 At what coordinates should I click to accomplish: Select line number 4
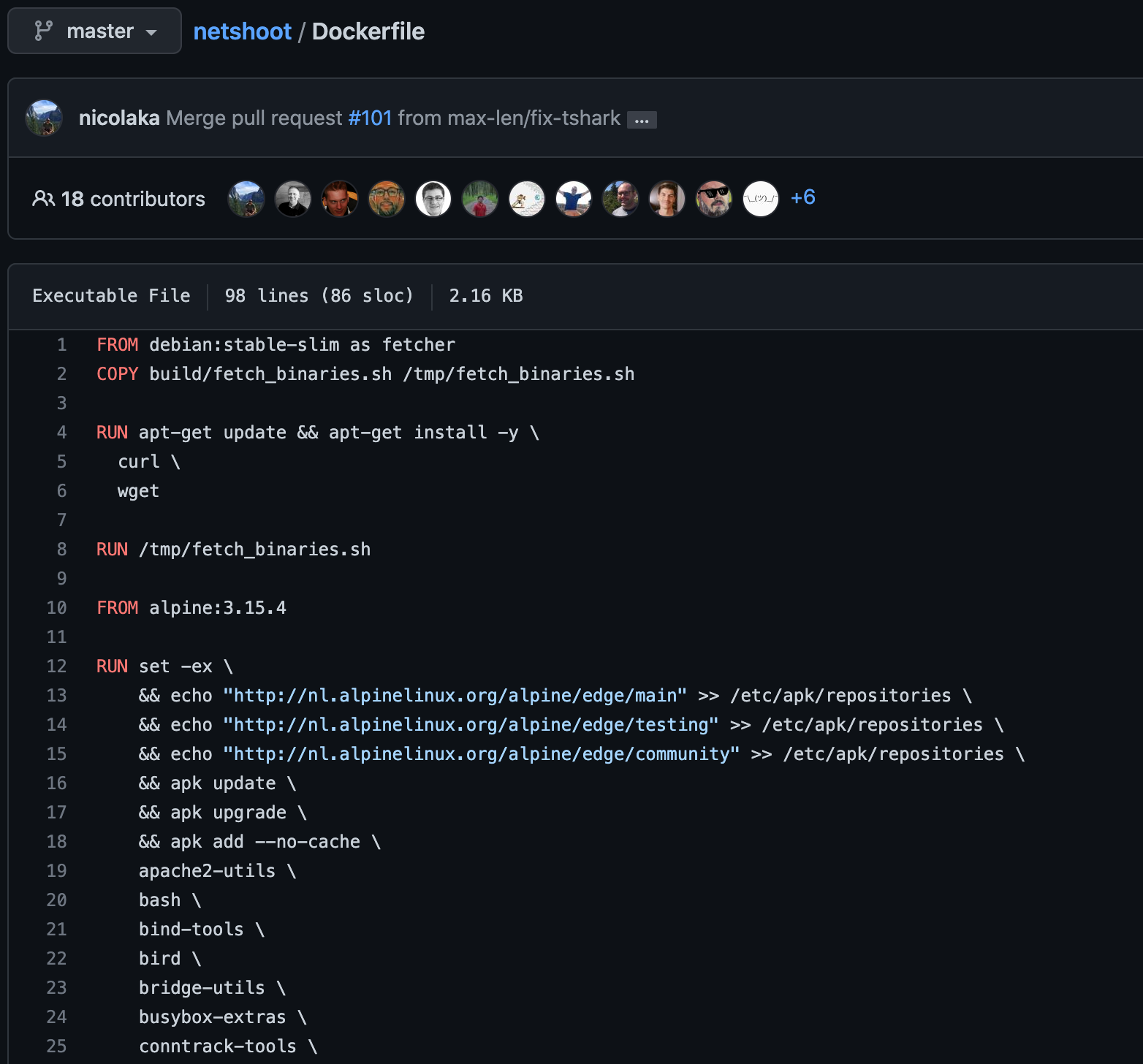(x=62, y=433)
